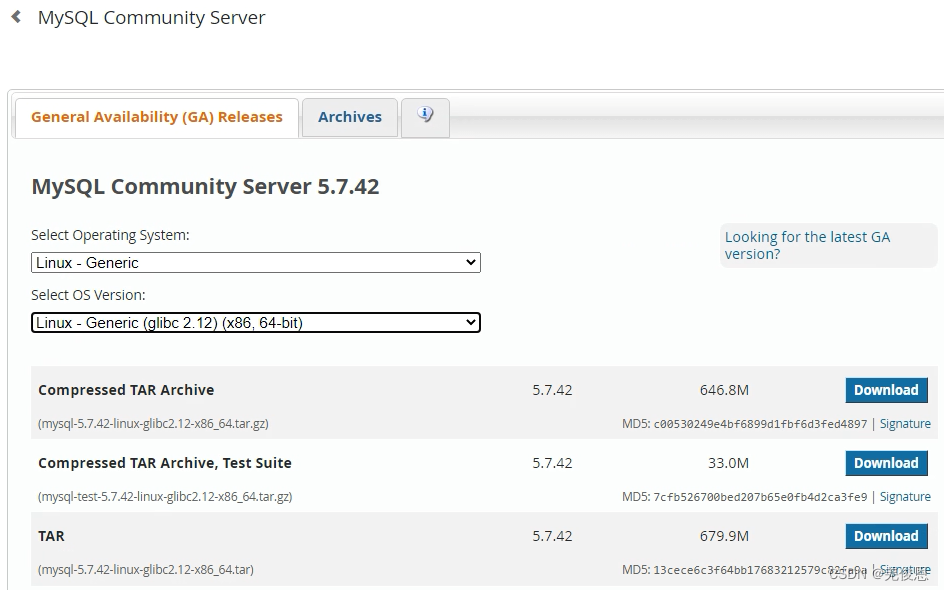Expand Select OS Version dropdown

click(256, 323)
